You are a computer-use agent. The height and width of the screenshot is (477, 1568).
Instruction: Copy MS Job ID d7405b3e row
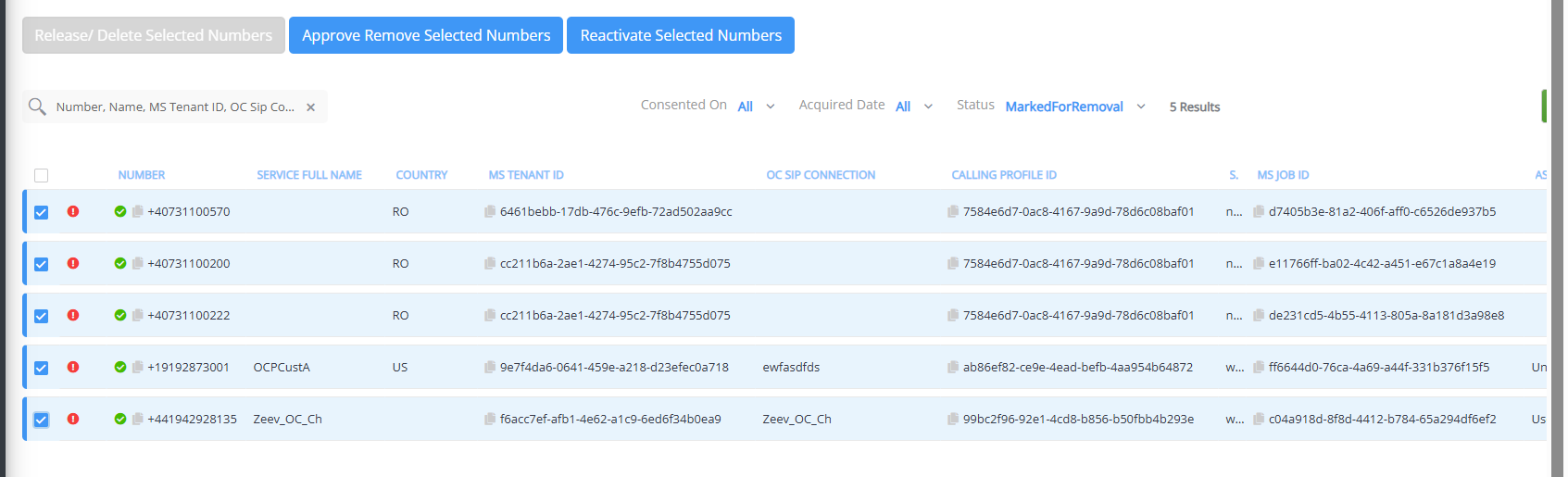pos(1259,211)
